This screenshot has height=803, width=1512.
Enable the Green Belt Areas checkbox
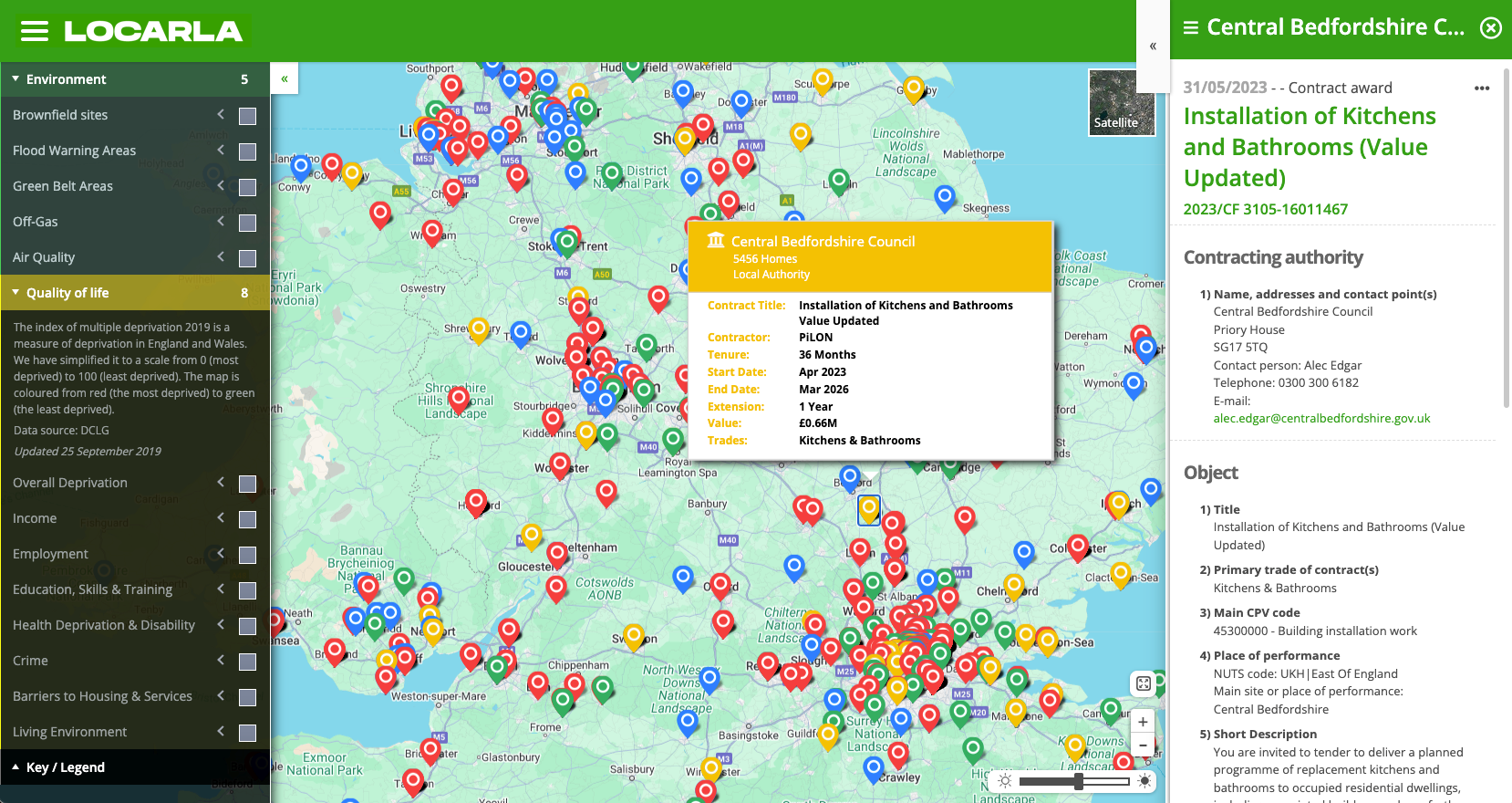(247, 187)
